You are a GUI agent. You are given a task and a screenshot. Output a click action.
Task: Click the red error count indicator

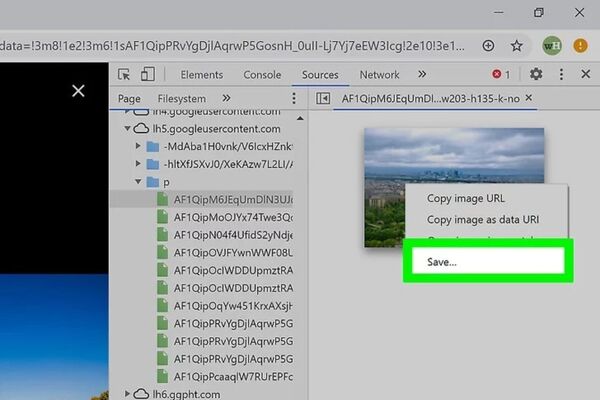(501, 75)
